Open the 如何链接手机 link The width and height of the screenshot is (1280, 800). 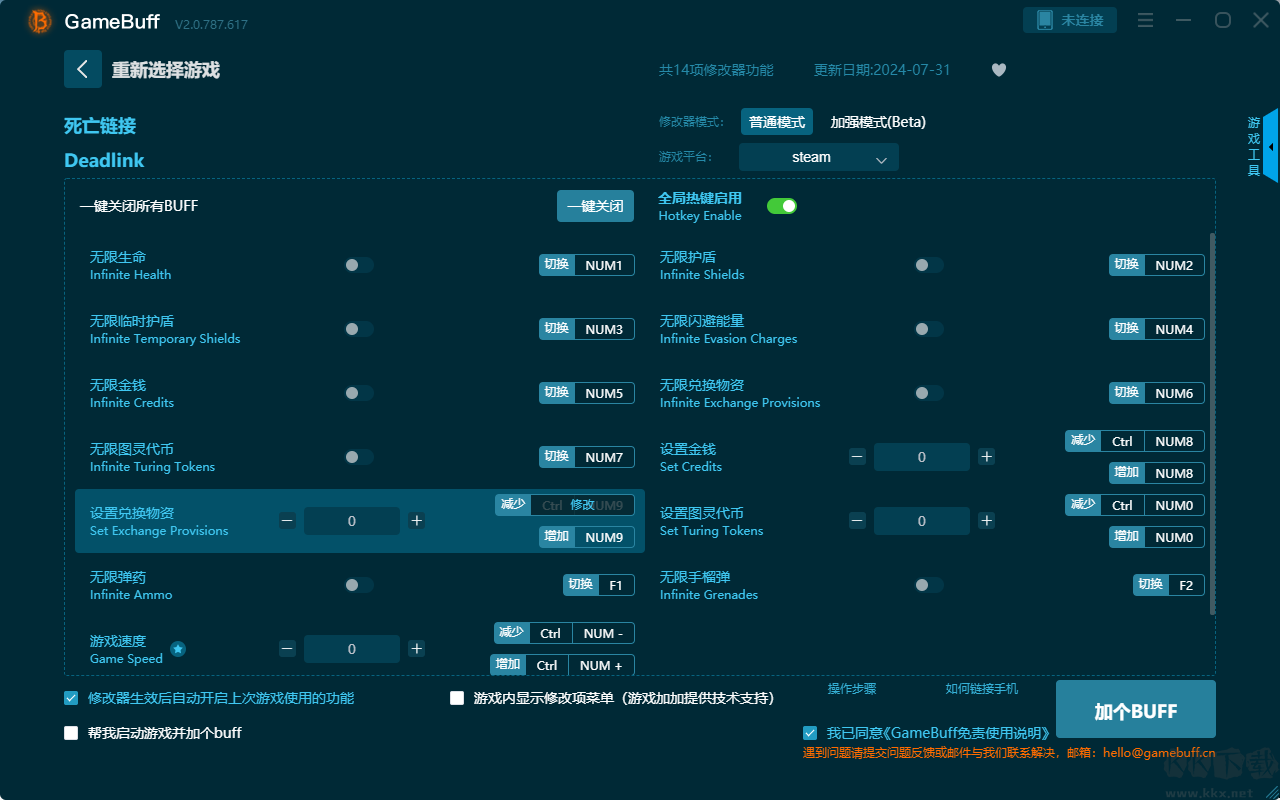982,689
